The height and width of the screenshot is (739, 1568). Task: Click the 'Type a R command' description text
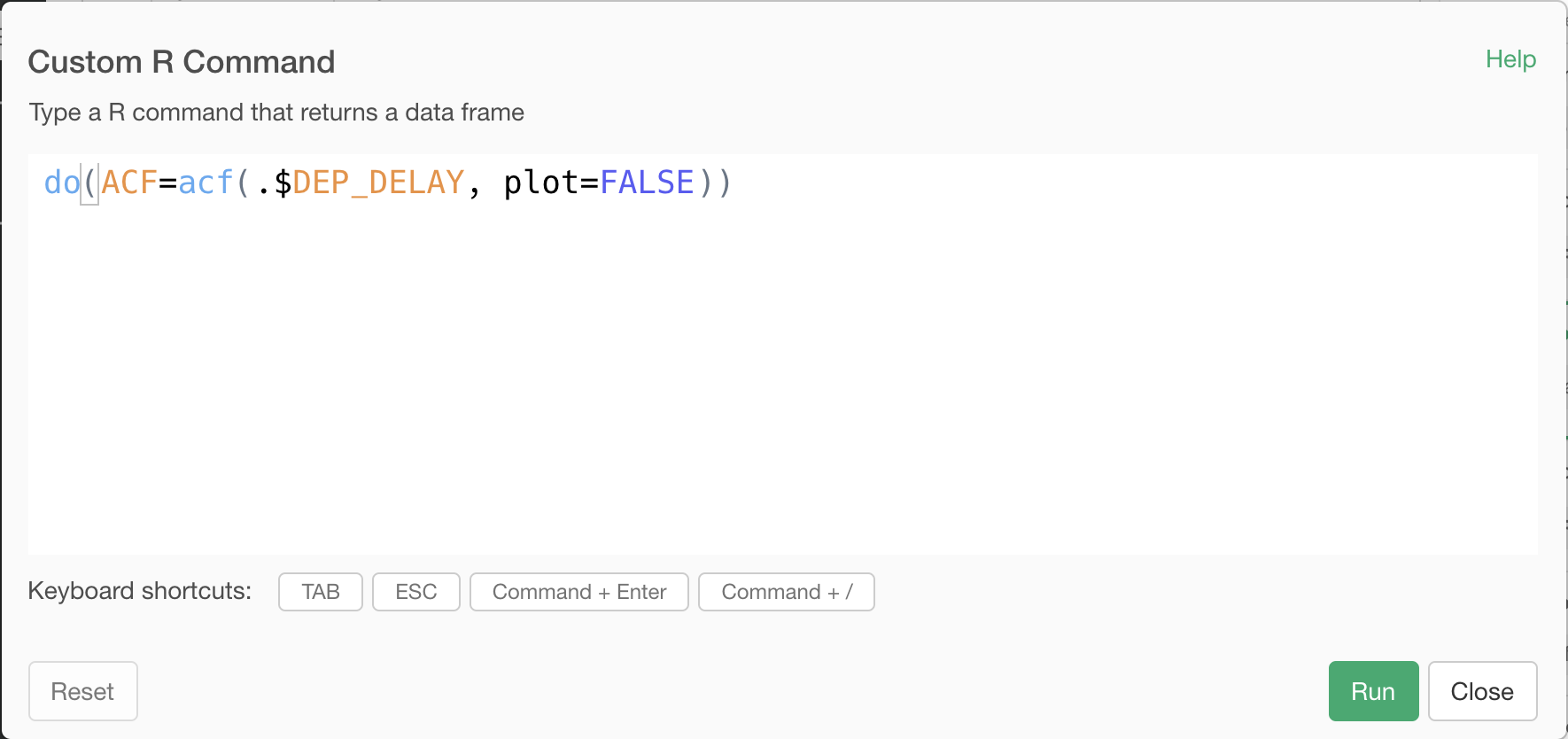click(x=276, y=113)
